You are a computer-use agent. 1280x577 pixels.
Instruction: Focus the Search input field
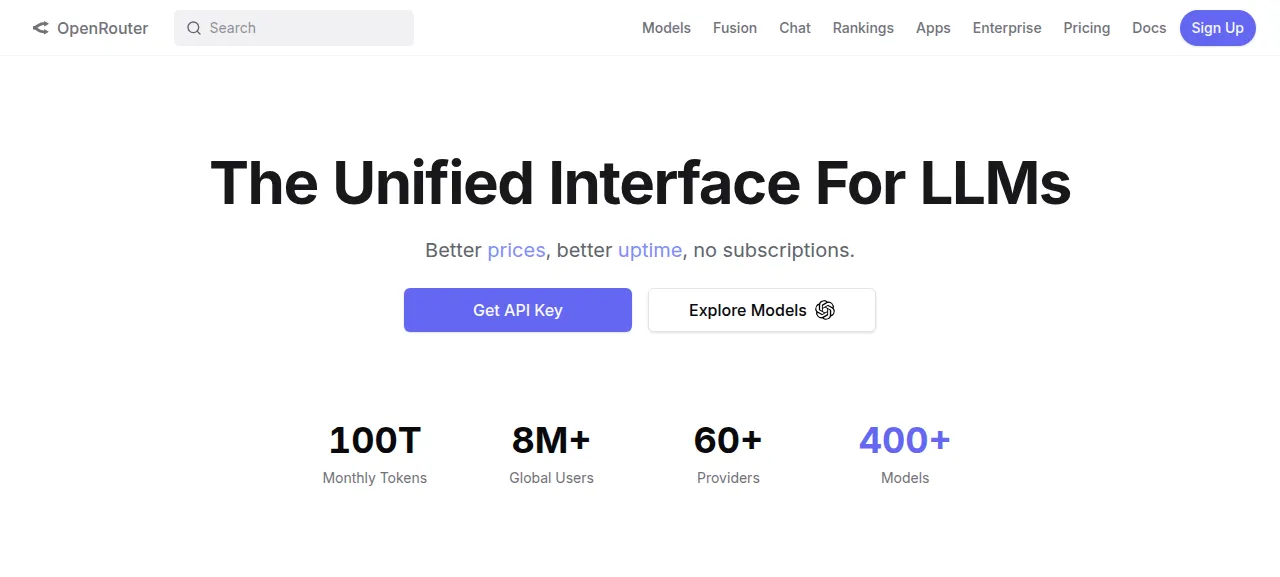click(x=294, y=28)
